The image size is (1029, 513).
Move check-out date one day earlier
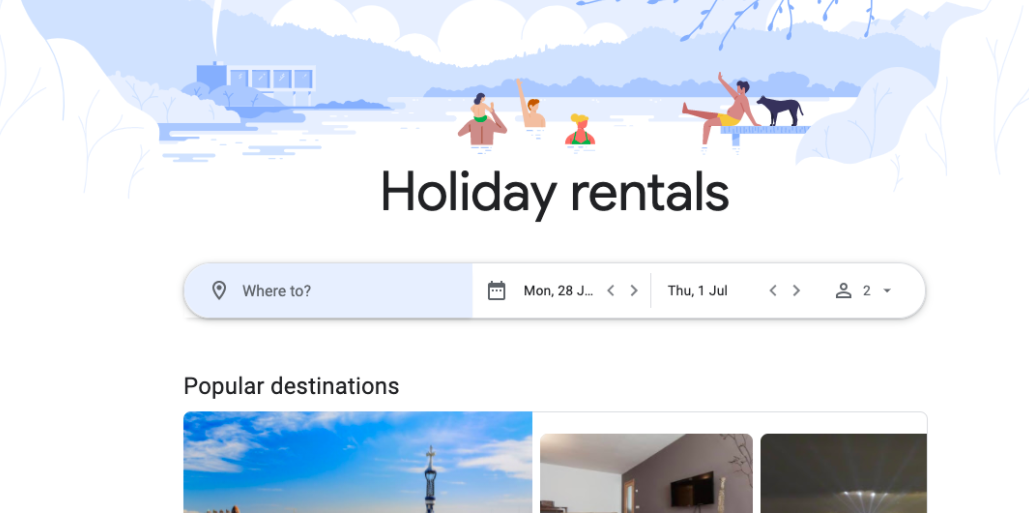[x=773, y=291]
